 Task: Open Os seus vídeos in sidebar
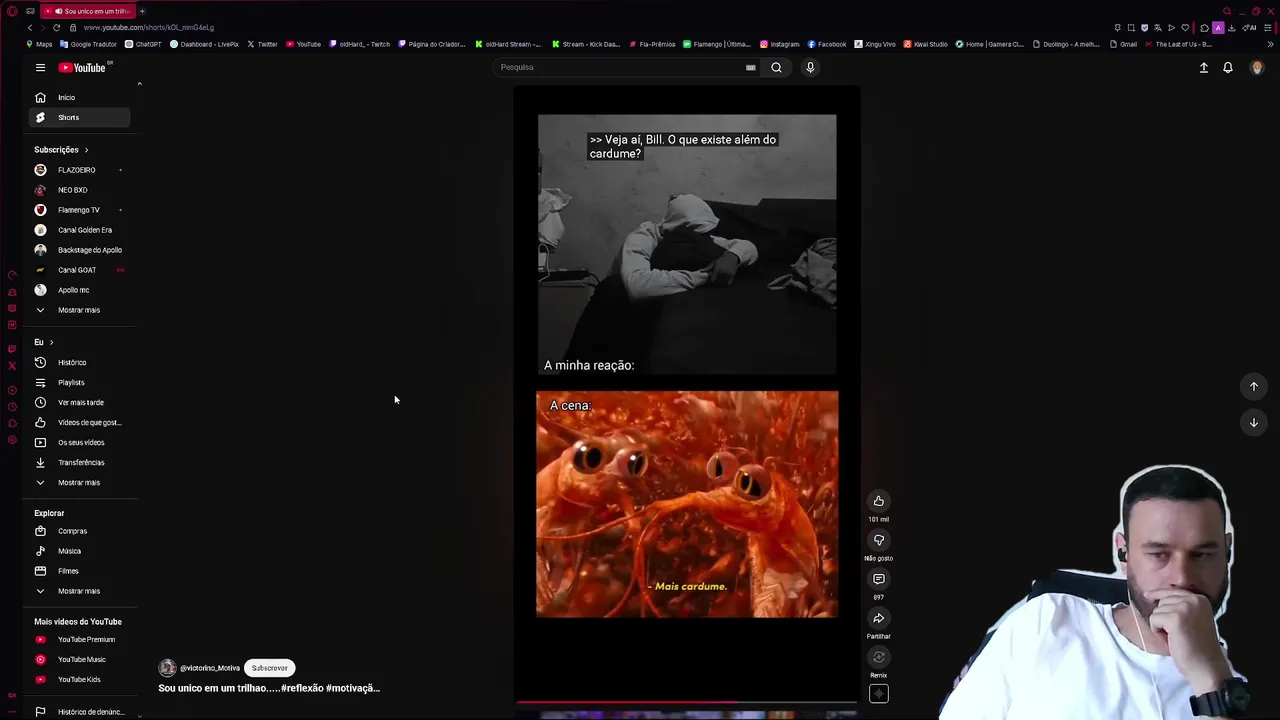click(79, 443)
